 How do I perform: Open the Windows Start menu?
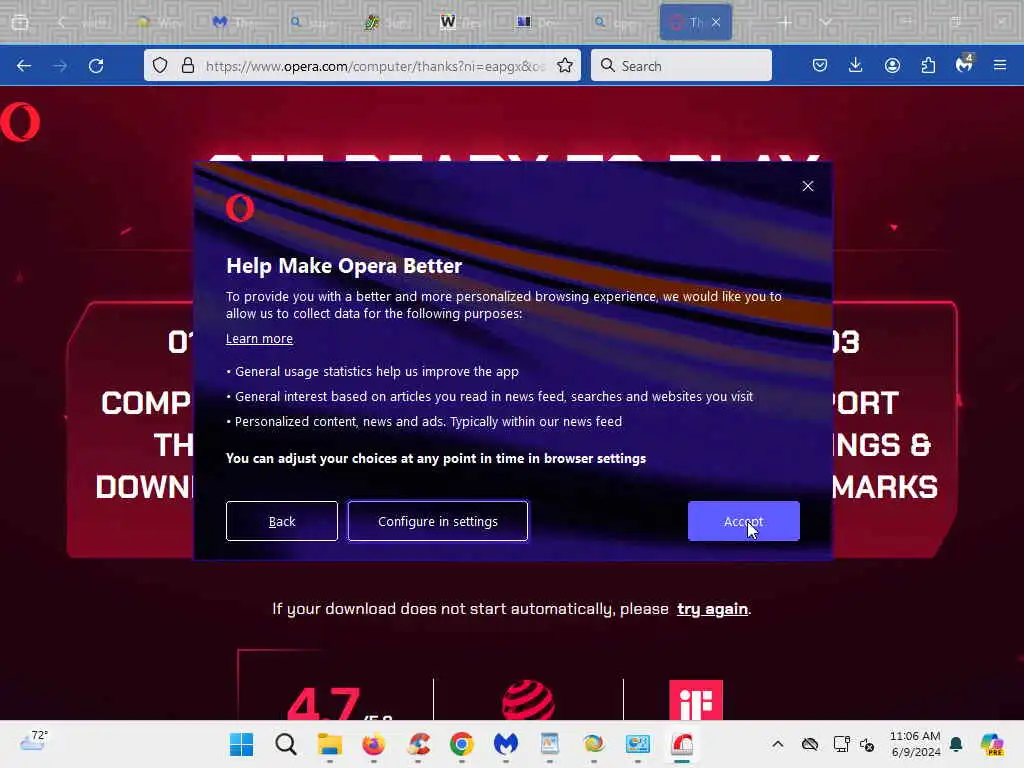tap(242, 744)
